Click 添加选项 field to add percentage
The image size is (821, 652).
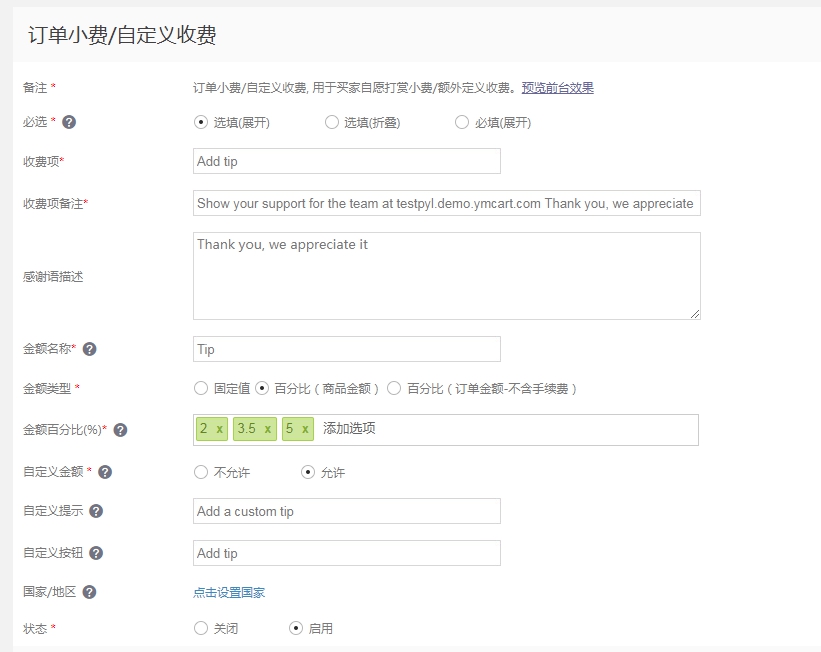coord(349,428)
